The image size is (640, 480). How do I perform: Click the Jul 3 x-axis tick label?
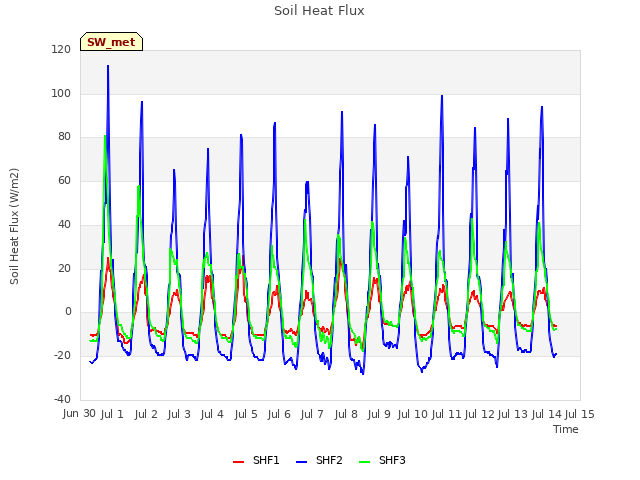coord(179,414)
